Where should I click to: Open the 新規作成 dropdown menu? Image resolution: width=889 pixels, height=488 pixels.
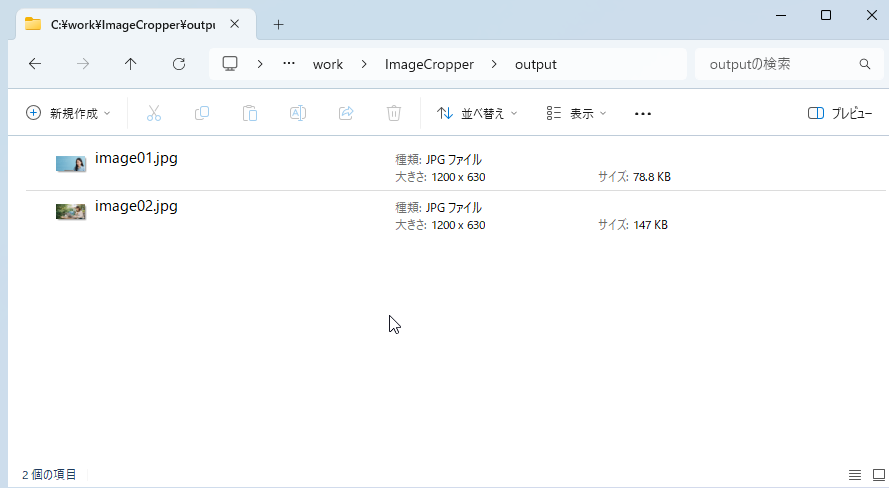point(68,114)
